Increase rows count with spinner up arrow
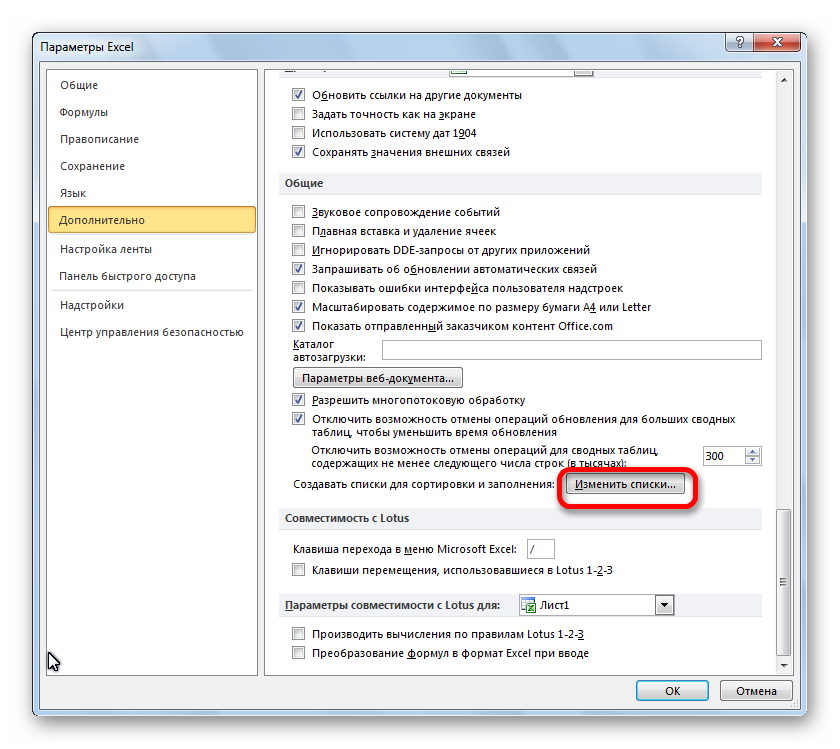This screenshot has width=840, height=749. click(753, 452)
